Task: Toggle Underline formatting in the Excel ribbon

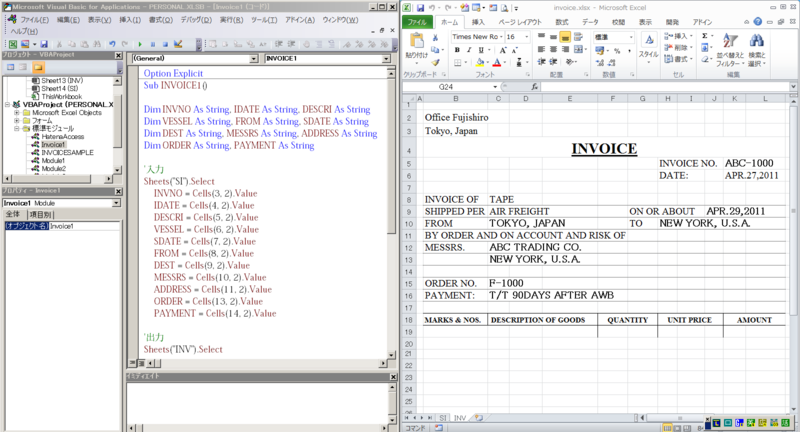Action: [481, 50]
